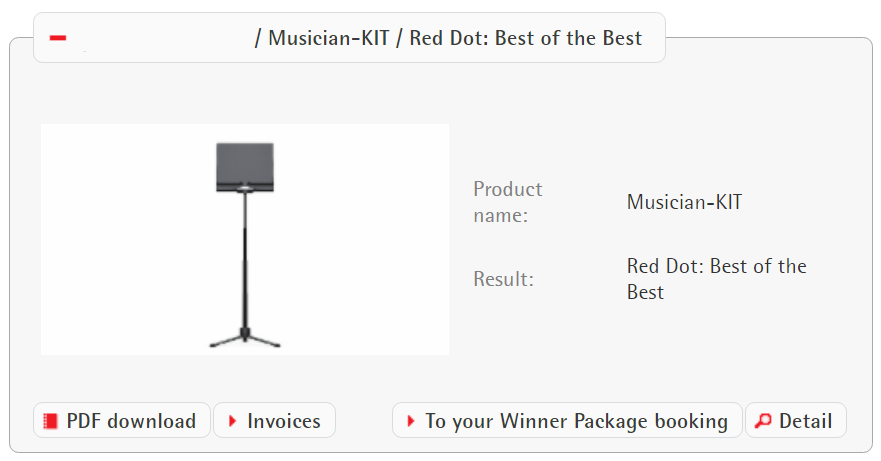This screenshot has width=881, height=461.
Task: Select the Musician-KIT product name value
Action: coord(684,202)
